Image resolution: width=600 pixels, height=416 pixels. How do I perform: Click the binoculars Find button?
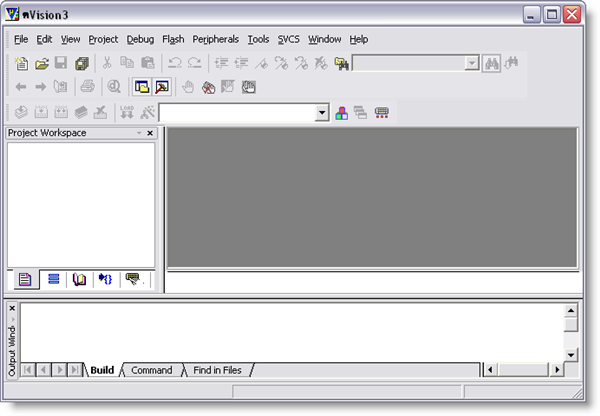(492, 64)
